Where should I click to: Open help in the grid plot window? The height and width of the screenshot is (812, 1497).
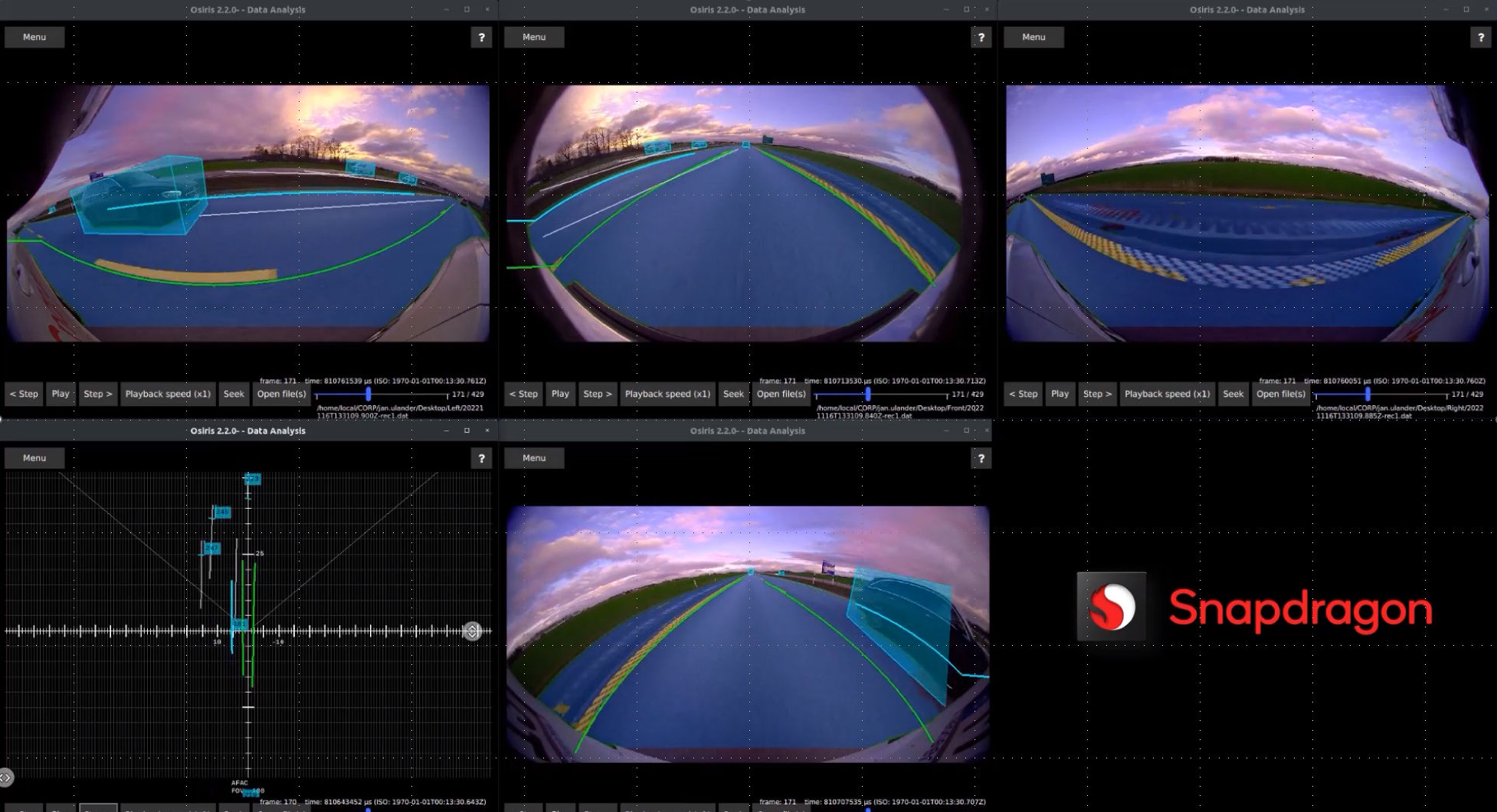tap(481, 458)
